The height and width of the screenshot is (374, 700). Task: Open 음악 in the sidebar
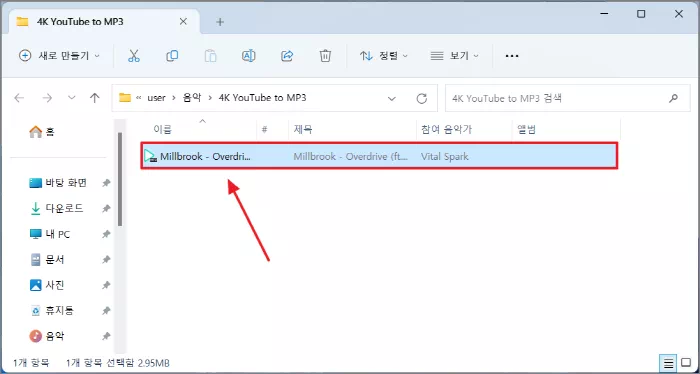(x=46, y=336)
